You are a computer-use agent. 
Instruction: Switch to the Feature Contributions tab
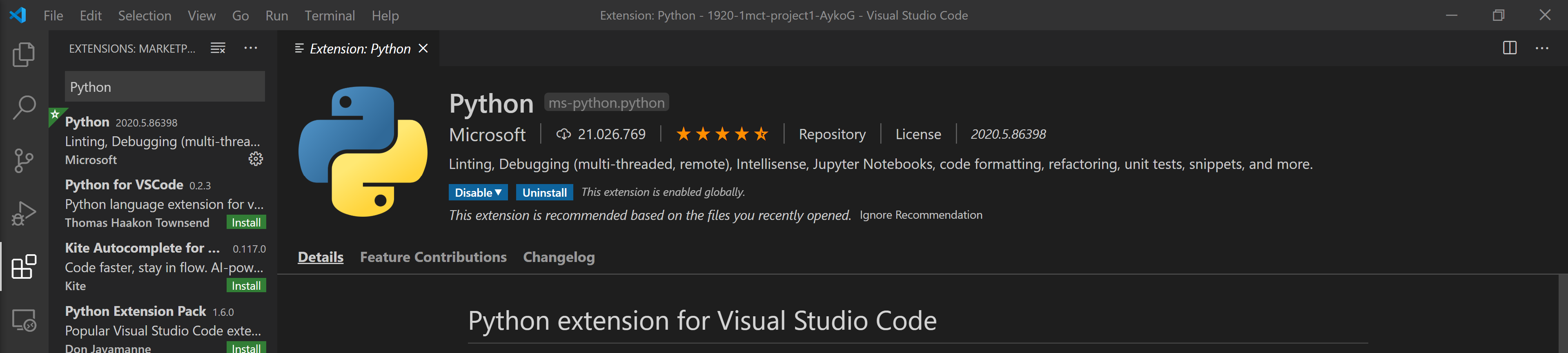[433, 257]
